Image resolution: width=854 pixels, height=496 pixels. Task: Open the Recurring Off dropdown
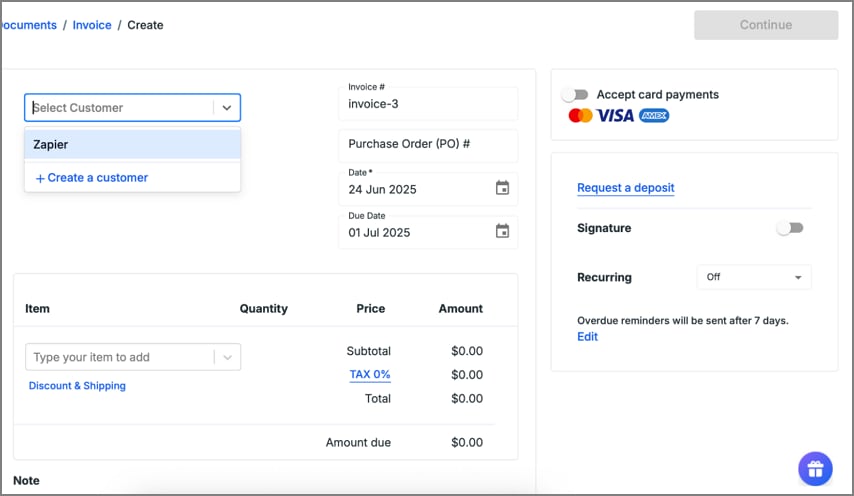754,277
